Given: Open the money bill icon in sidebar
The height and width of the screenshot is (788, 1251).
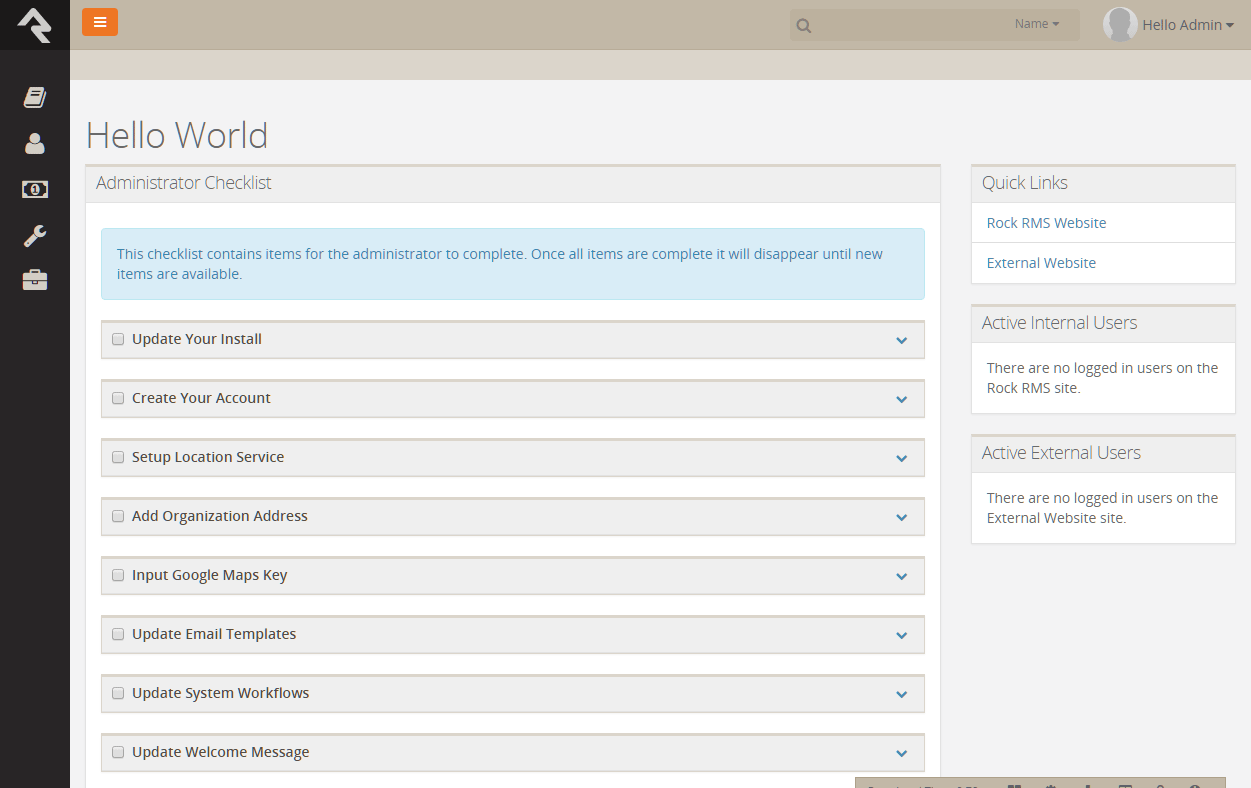Looking at the screenshot, I should [x=35, y=189].
